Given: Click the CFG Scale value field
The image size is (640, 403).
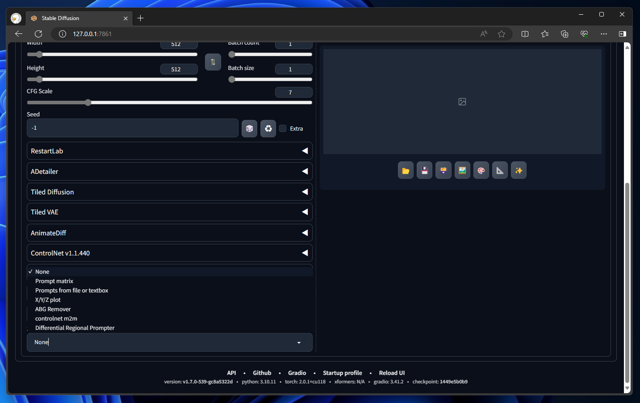Looking at the screenshot, I should tap(293, 93).
